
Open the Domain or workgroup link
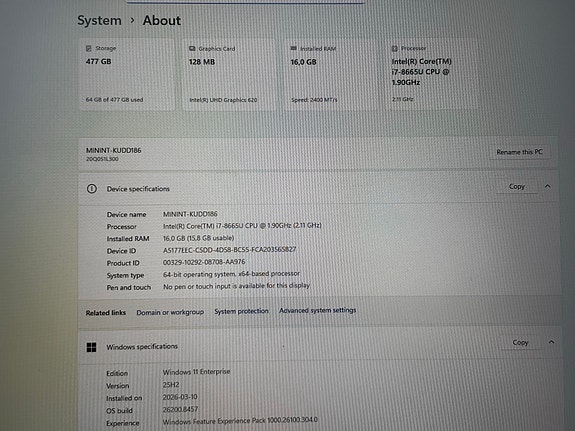click(x=170, y=312)
